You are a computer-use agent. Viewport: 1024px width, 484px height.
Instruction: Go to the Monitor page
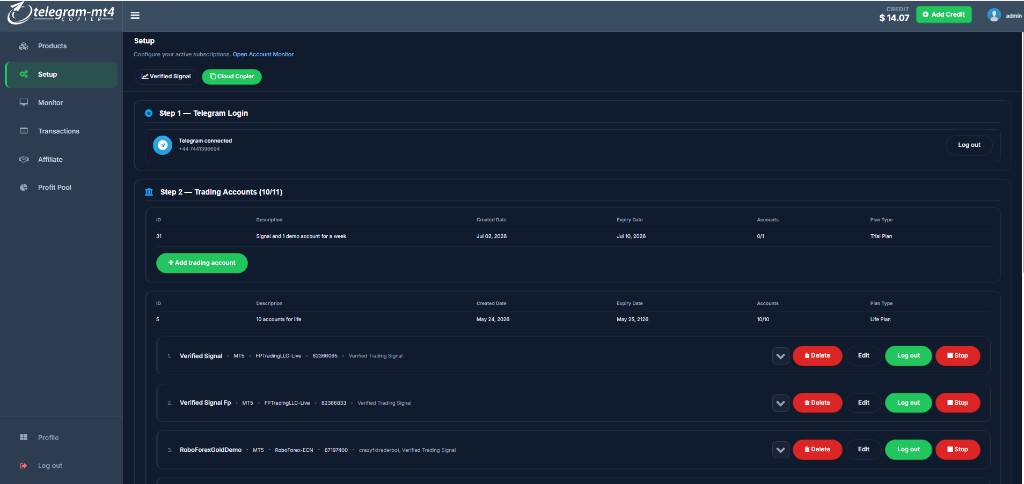[50, 103]
